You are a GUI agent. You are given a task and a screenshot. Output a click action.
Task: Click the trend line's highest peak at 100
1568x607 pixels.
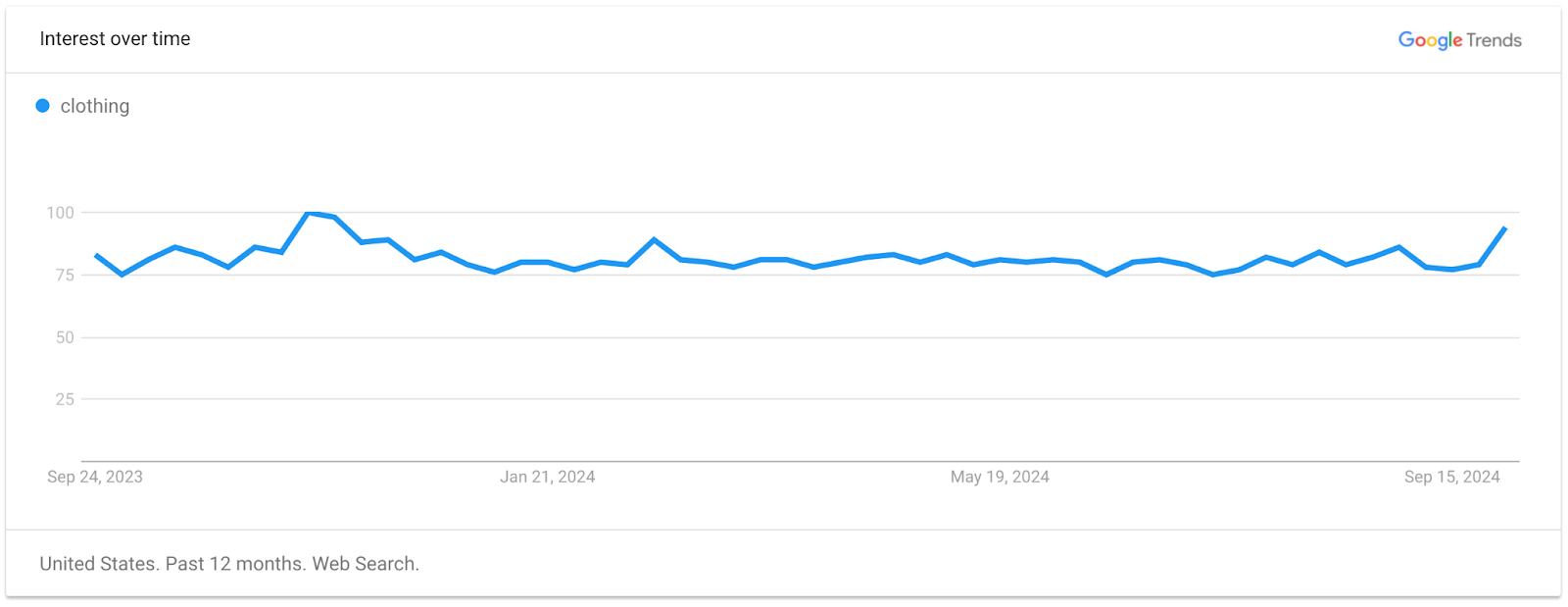coord(310,213)
